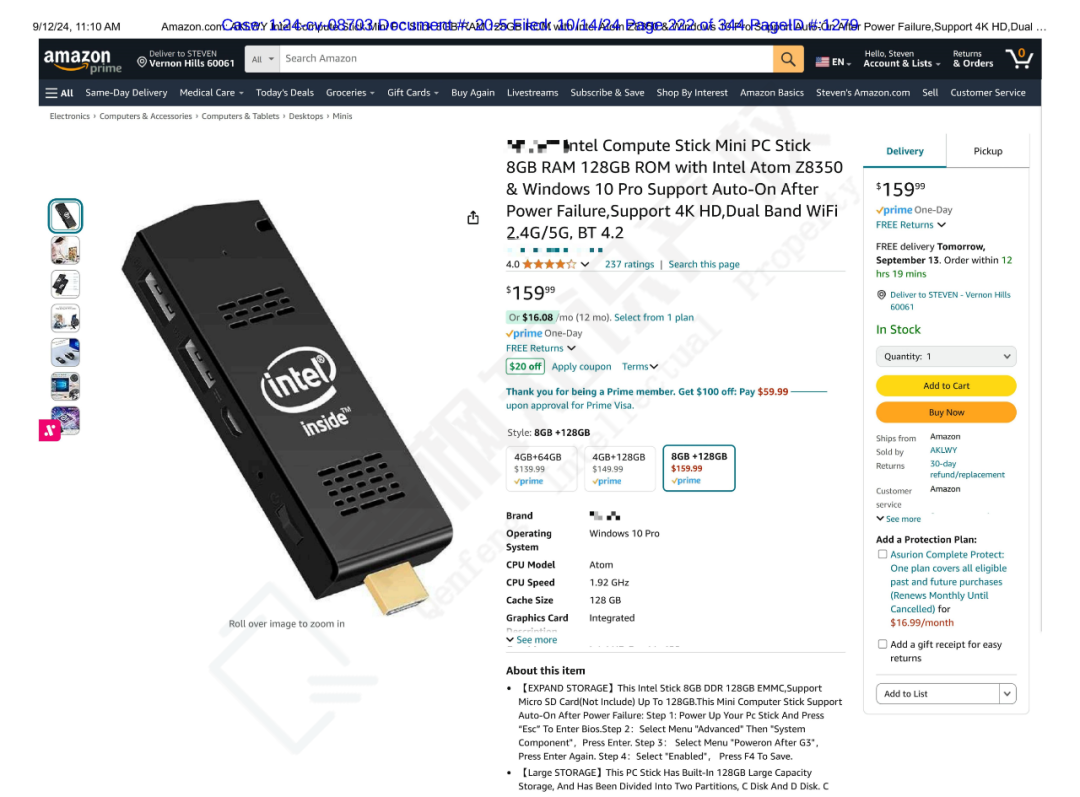Screen dimensions: 1080x797
Task: Click the star rating popover chevron
Action: (585, 264)
